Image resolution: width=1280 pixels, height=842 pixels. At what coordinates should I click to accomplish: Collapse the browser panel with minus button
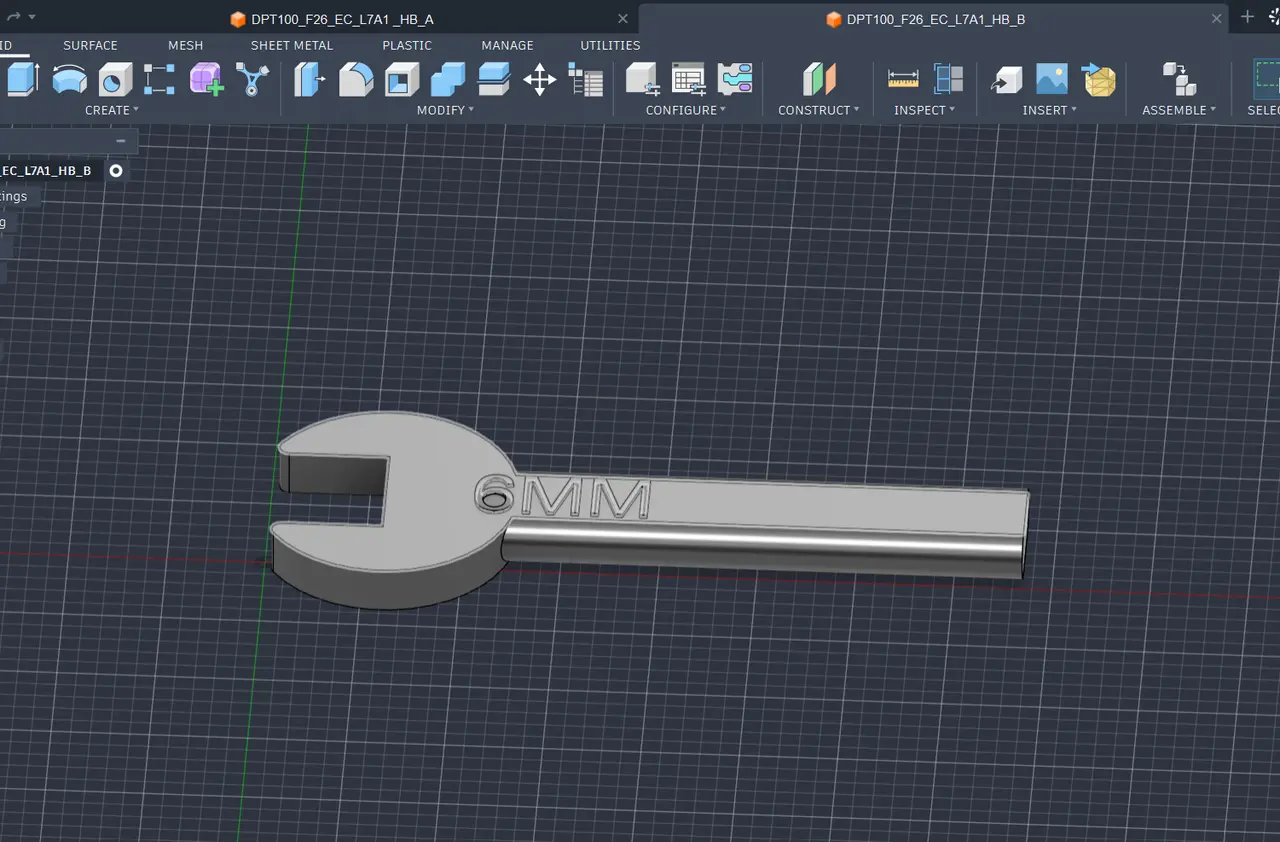[121, 141]
